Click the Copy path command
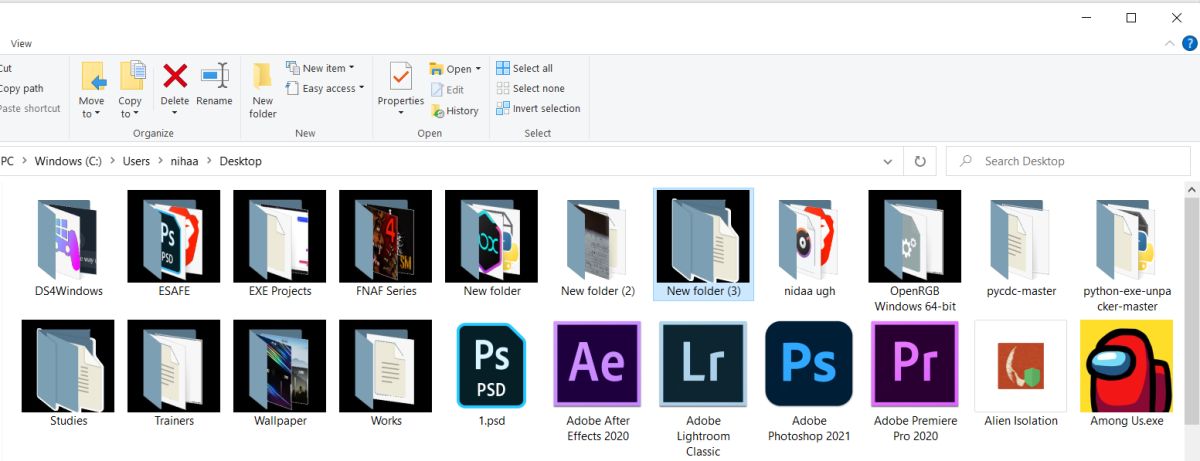This screenshot has width=1200, height=461. pos(21,88)
